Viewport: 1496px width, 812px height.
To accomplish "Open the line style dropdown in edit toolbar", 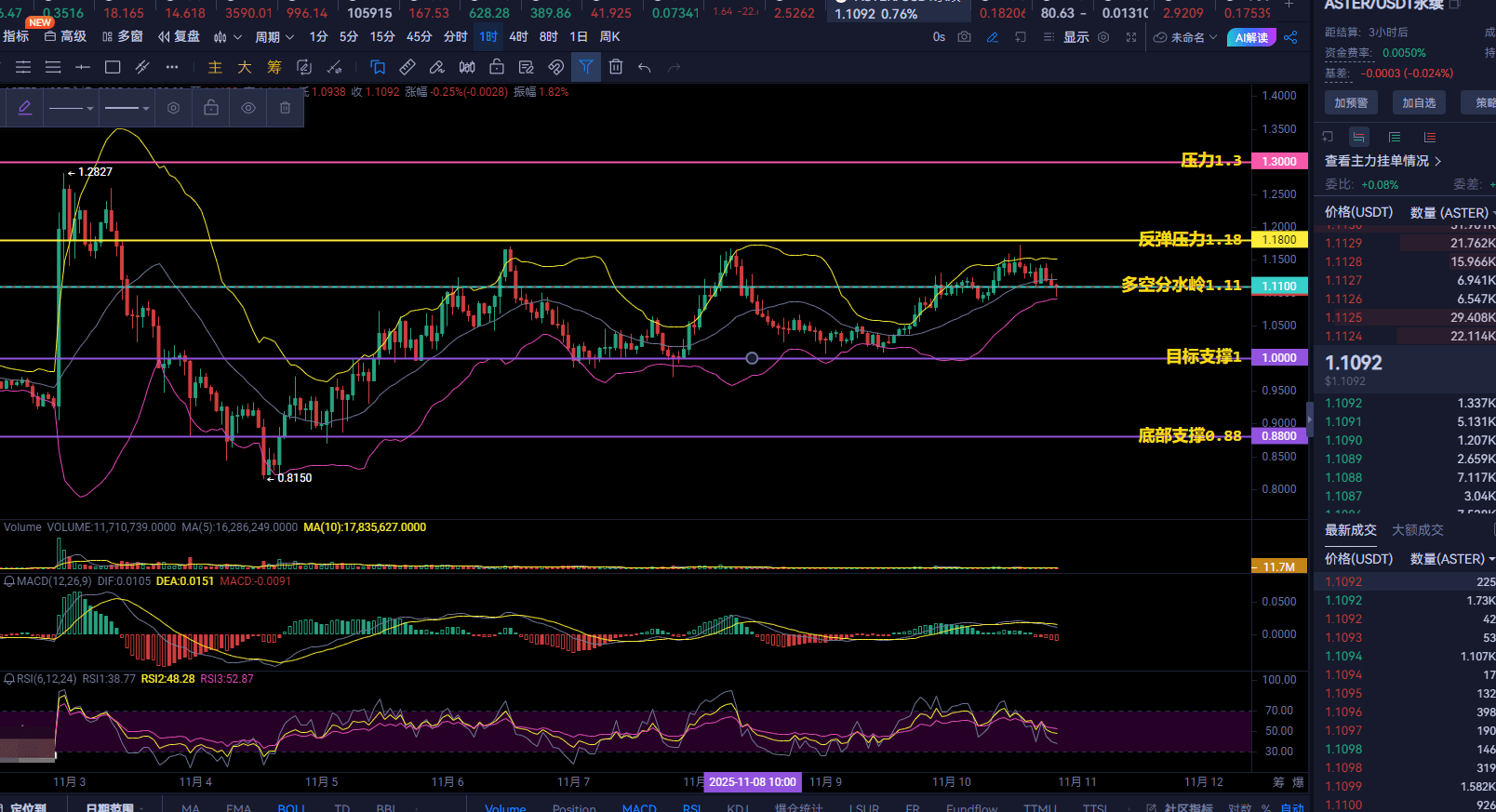I will point(72,108).
